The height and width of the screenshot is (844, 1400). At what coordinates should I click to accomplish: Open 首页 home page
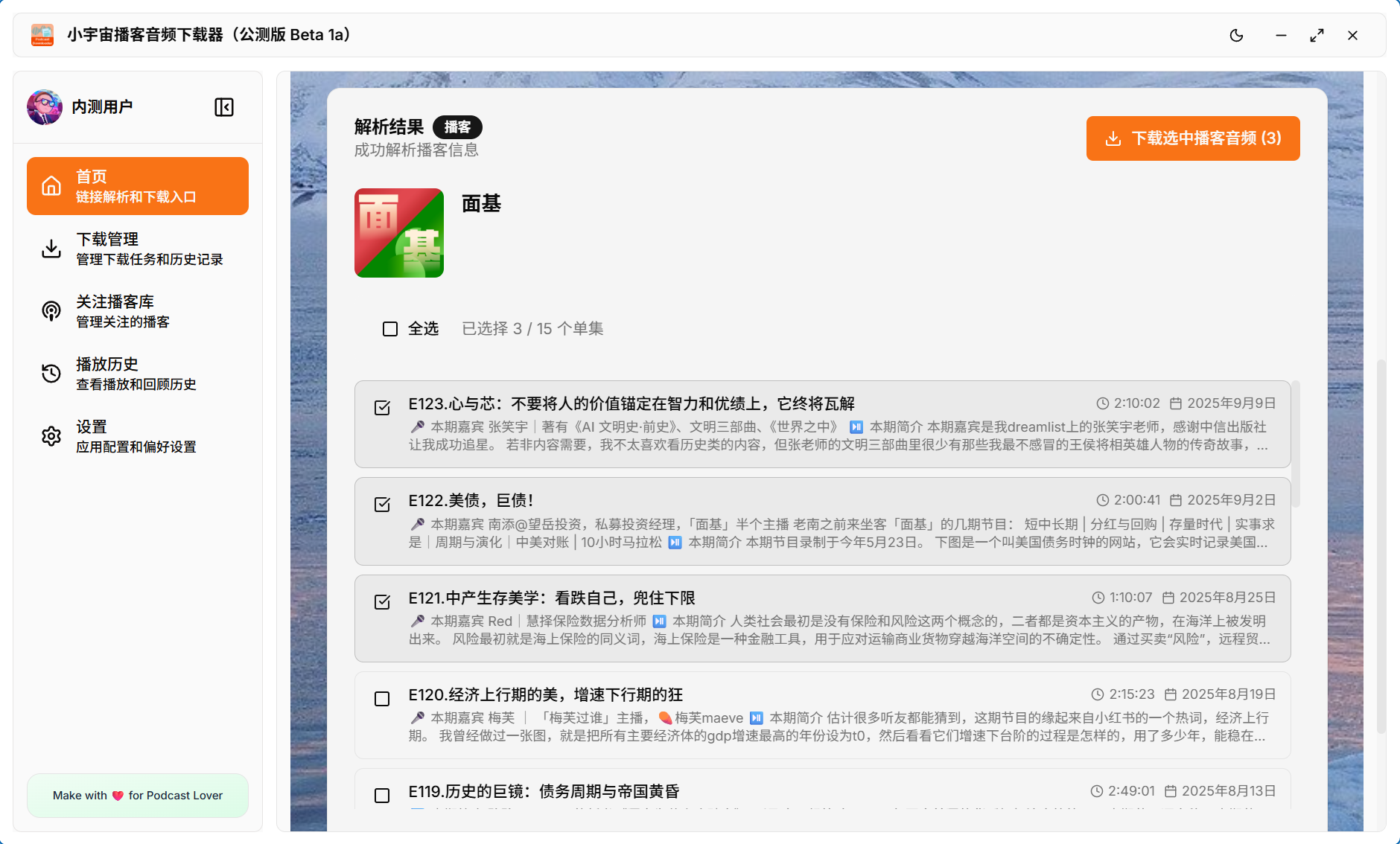[x=138, y=186]
